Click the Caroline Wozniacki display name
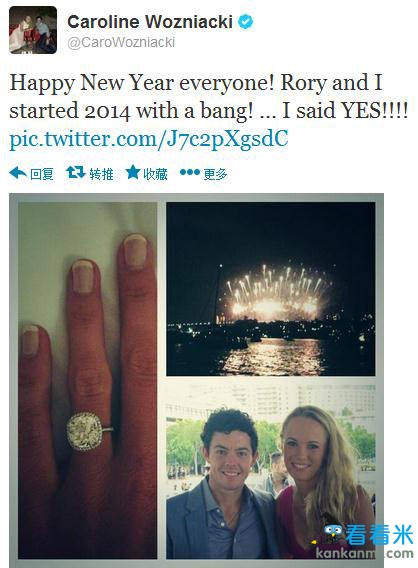418x568 pixels. click(x=150, y=21)
